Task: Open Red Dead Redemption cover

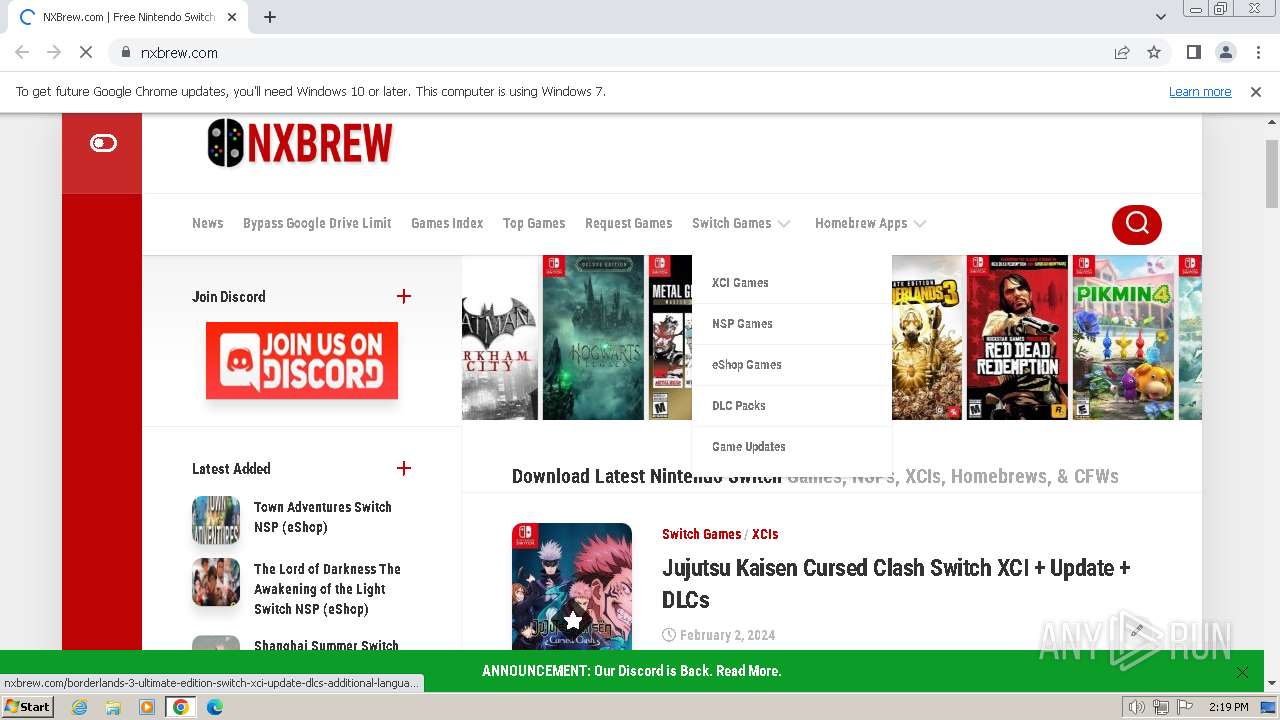Action: [x=1017, y=337]
